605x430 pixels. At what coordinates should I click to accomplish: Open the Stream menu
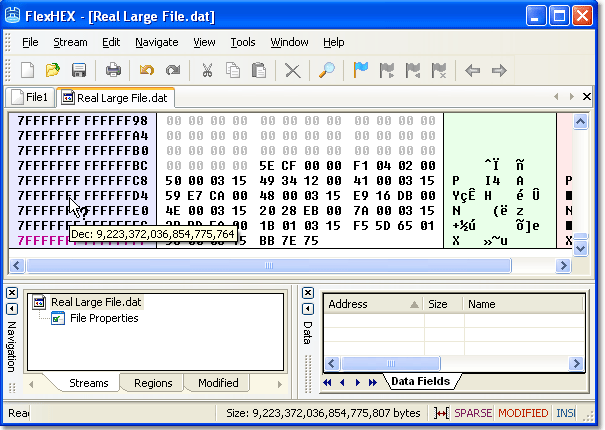pyautogui.click(x=70, y=42)
